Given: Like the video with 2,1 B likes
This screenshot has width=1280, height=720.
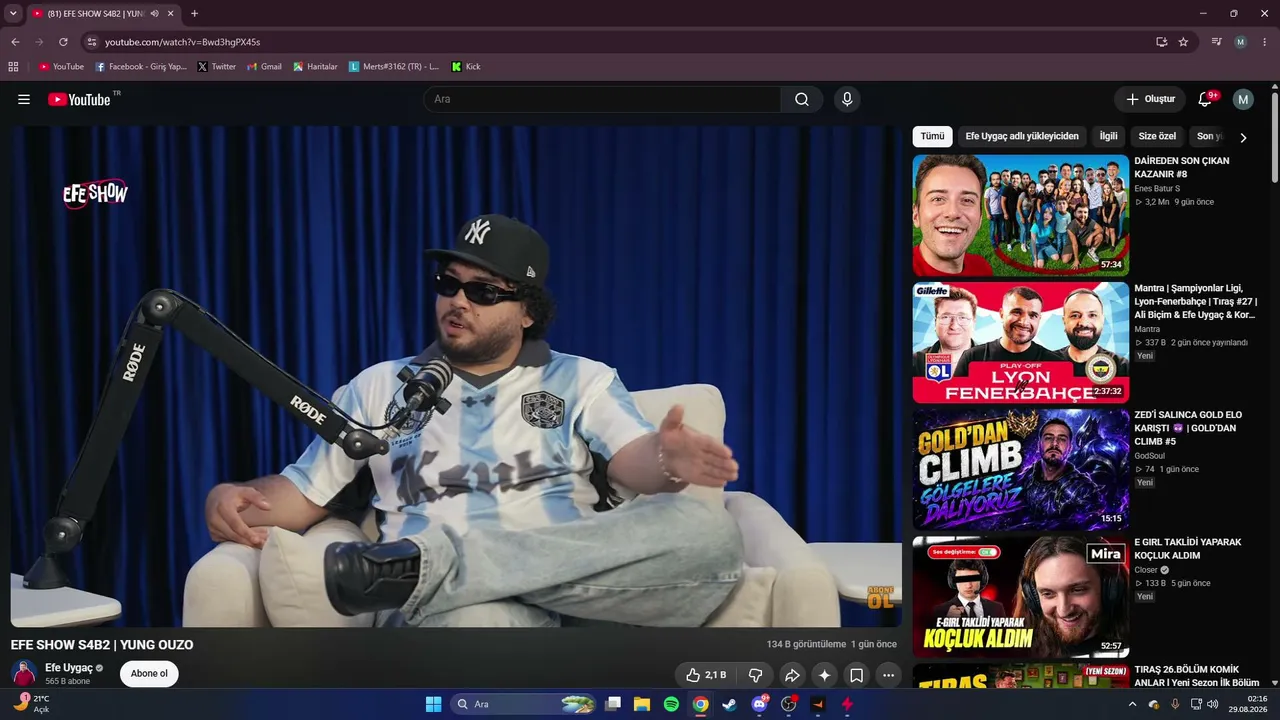Looking at the screenshot, I should click(x=706, y=675).
